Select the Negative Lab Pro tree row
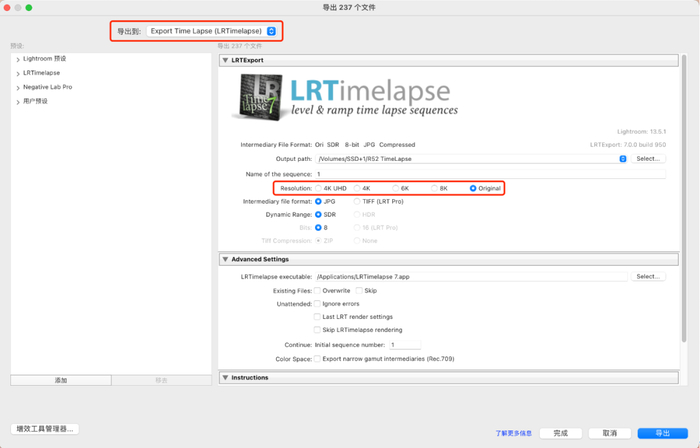 pyautogui.click(x=111, y=87)
